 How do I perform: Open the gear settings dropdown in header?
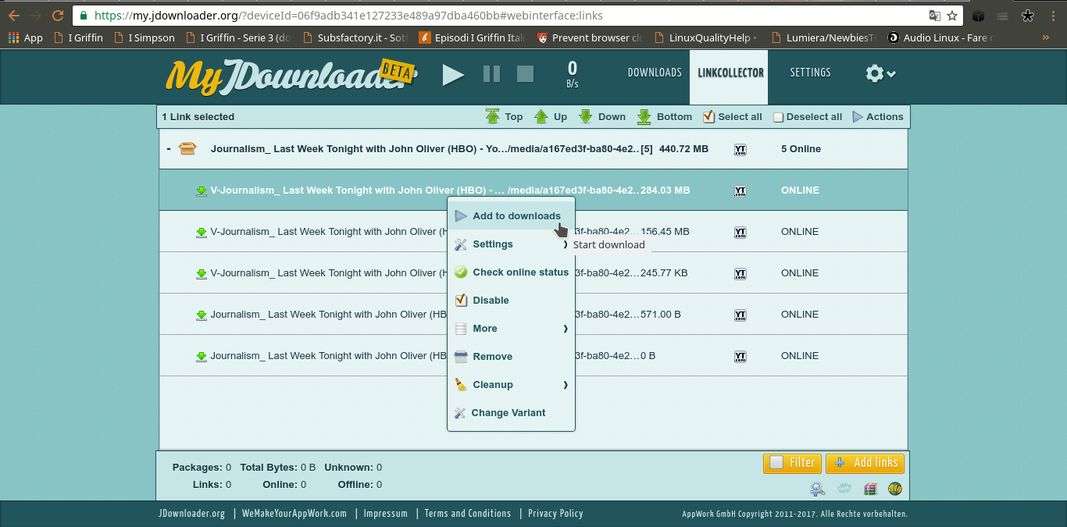(880, 73)
